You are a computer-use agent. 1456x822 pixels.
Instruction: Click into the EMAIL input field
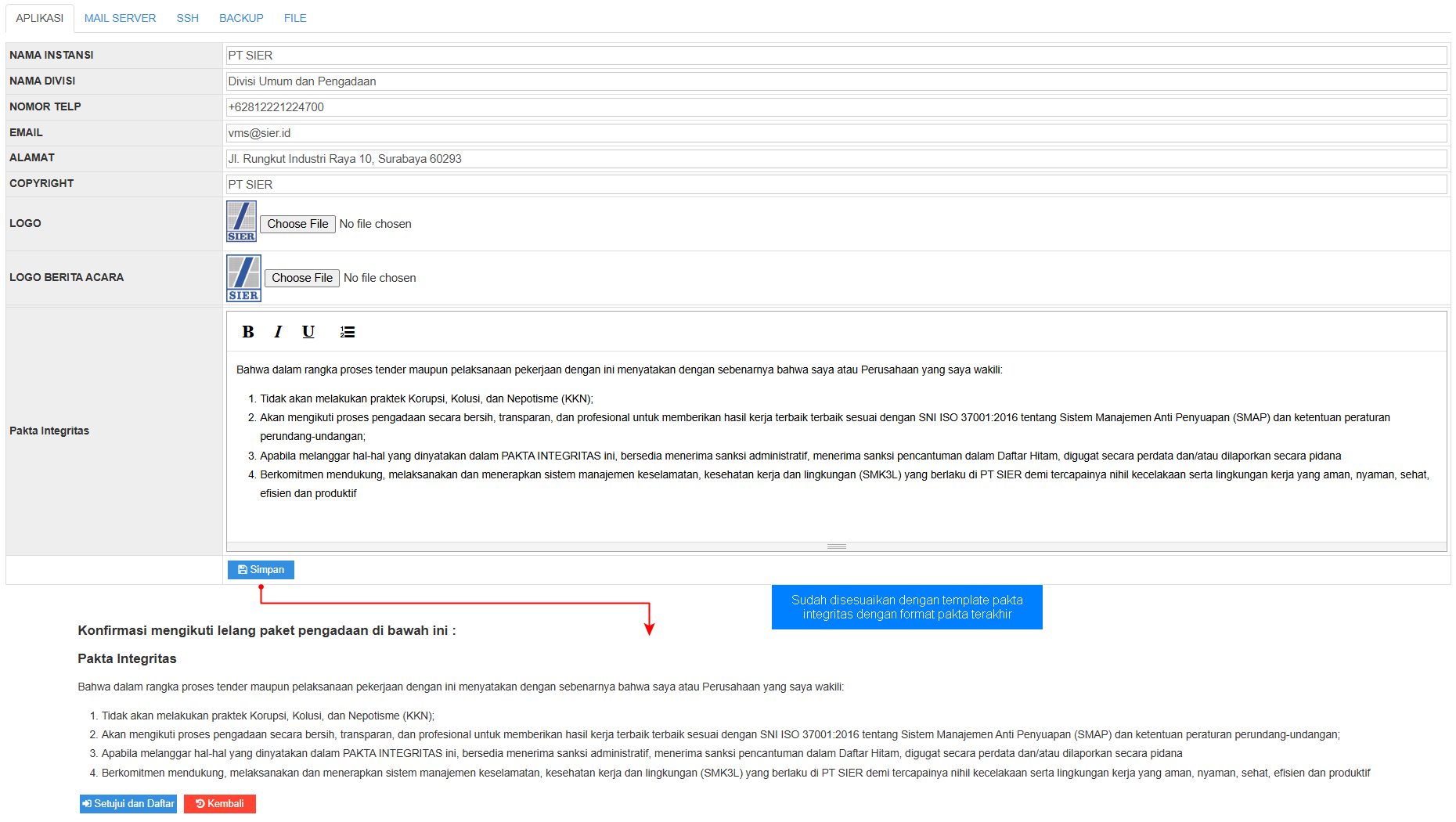point(836,133)
